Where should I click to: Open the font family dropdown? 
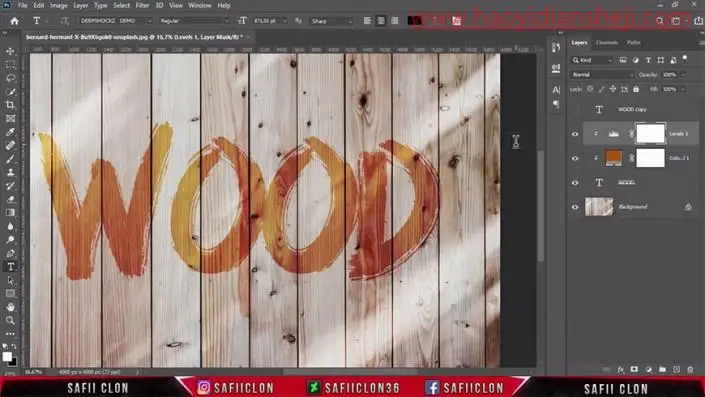116,21
